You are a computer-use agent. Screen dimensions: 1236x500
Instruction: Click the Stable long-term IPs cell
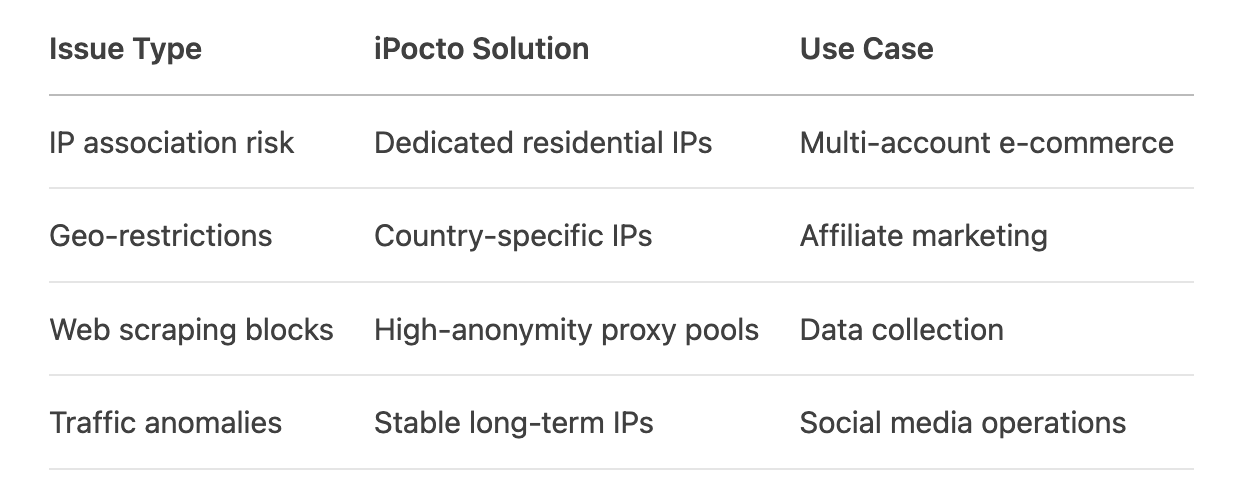coord(513,423)
